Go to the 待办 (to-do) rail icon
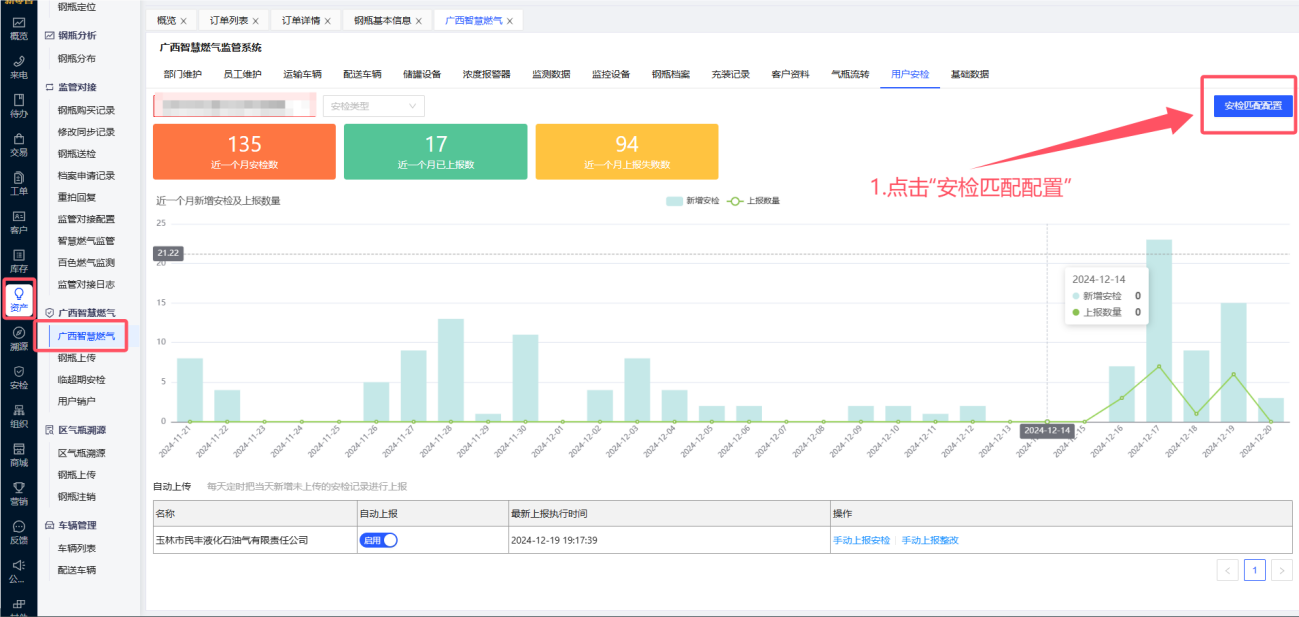1299x617 pixels. 18,105
